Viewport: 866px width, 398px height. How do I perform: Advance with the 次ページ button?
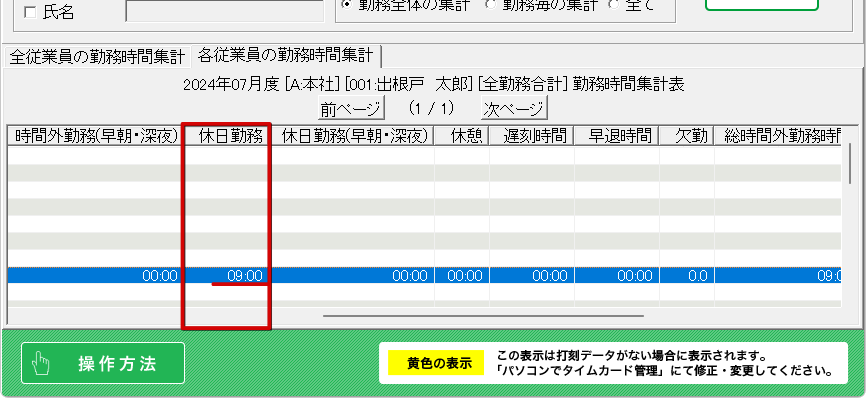pos(514,109)
